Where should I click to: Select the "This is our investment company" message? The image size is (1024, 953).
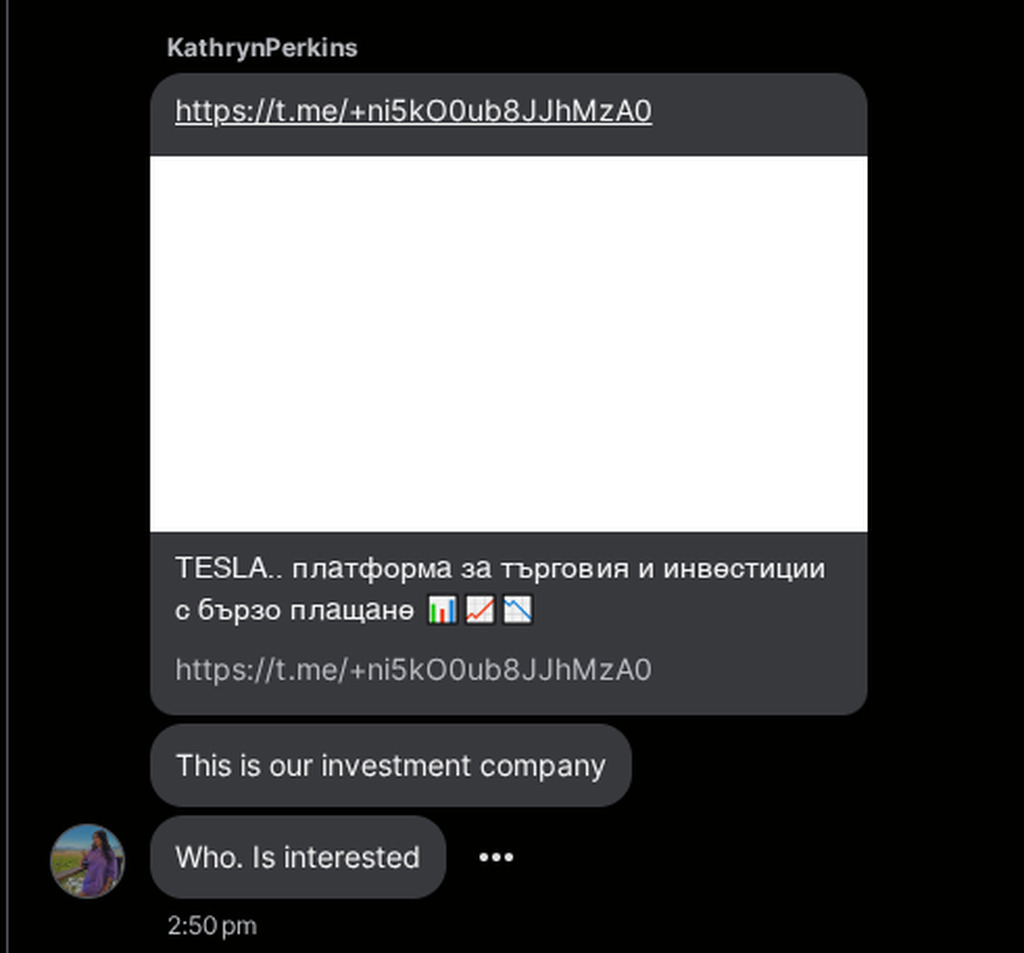390,765
